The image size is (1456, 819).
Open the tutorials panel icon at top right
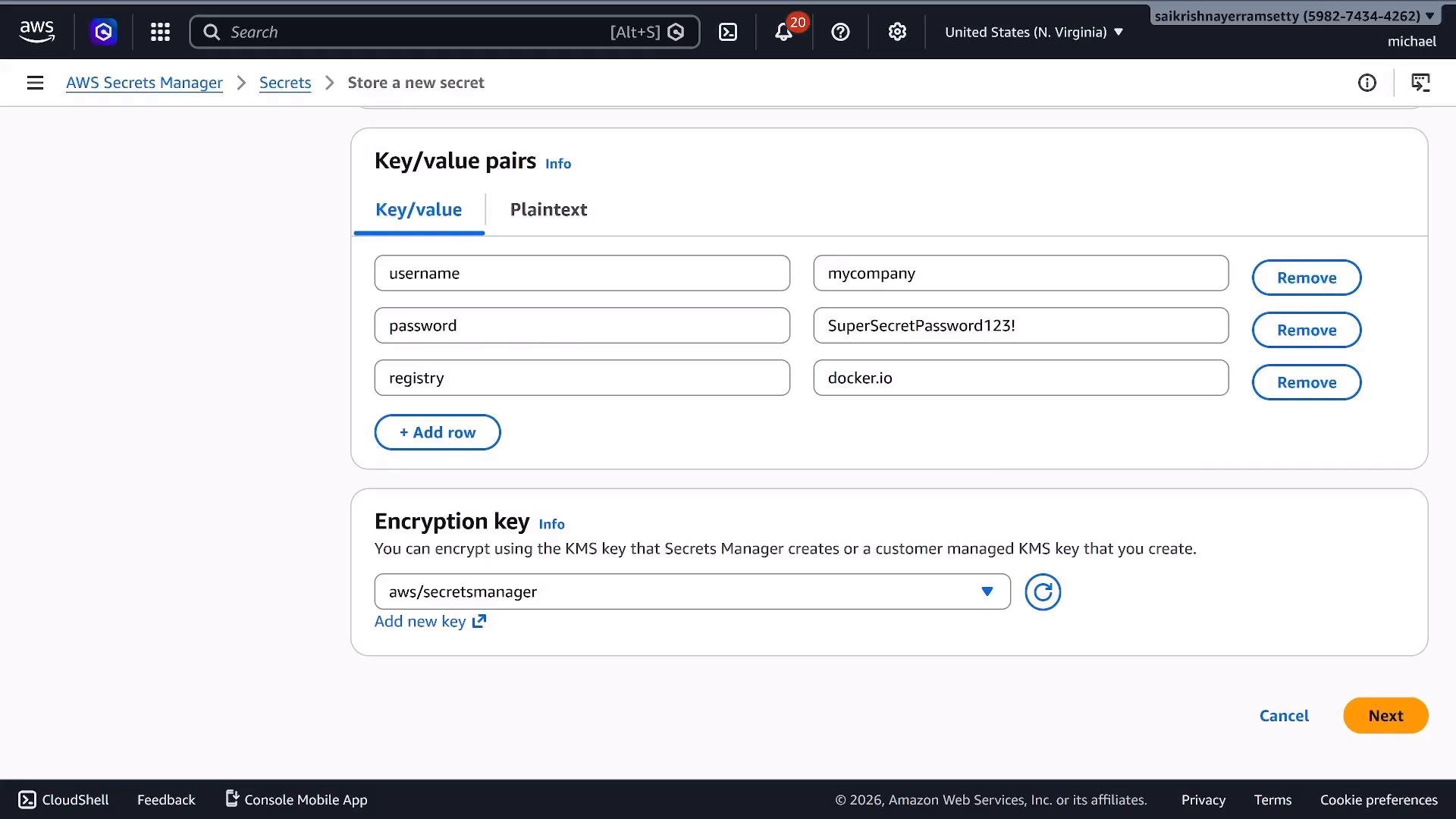pos(1420,83)
